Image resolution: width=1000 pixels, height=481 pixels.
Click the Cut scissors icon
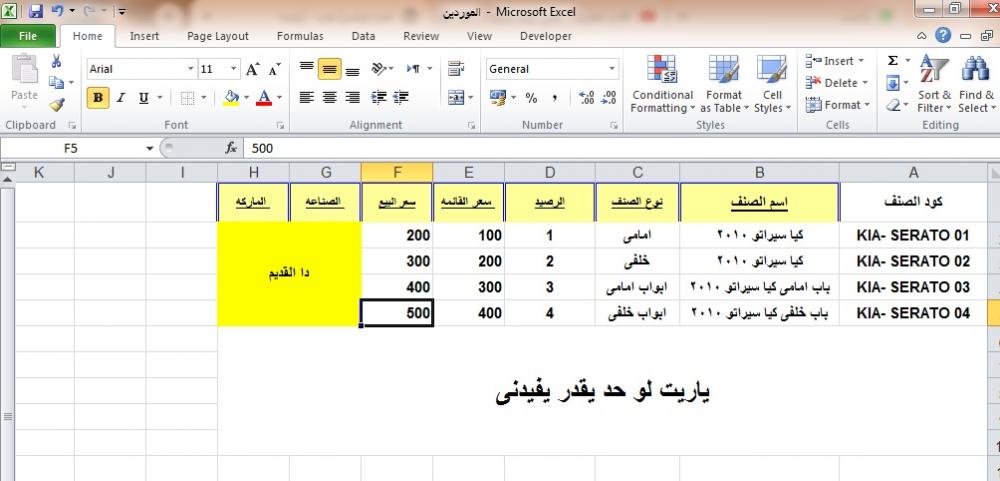pyautogui.click(x=56, y=61)
